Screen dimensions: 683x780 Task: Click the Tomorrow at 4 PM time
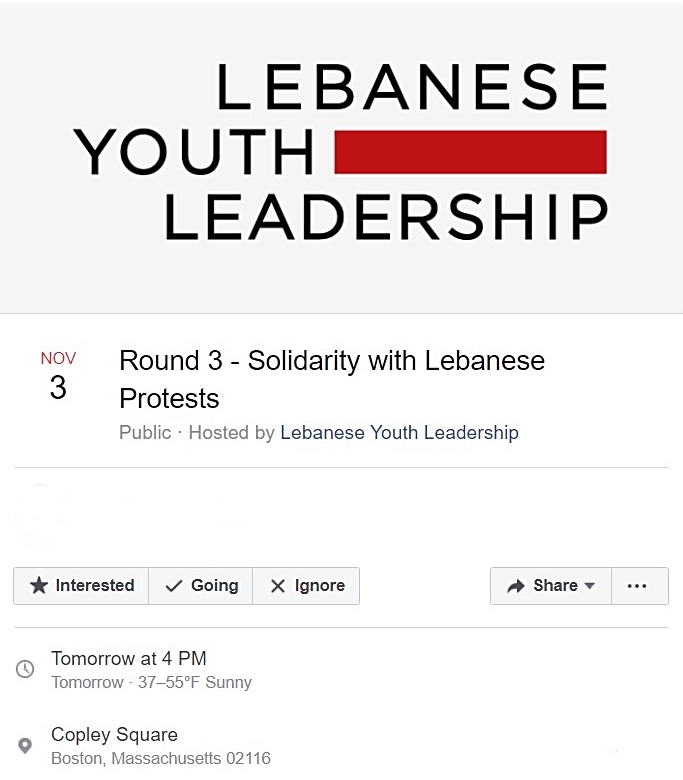pyautogui.click(x=129, y=658)
